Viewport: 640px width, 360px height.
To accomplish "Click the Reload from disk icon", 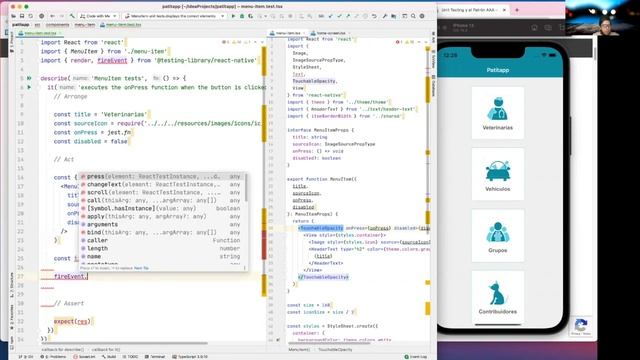I will (31, 16).
